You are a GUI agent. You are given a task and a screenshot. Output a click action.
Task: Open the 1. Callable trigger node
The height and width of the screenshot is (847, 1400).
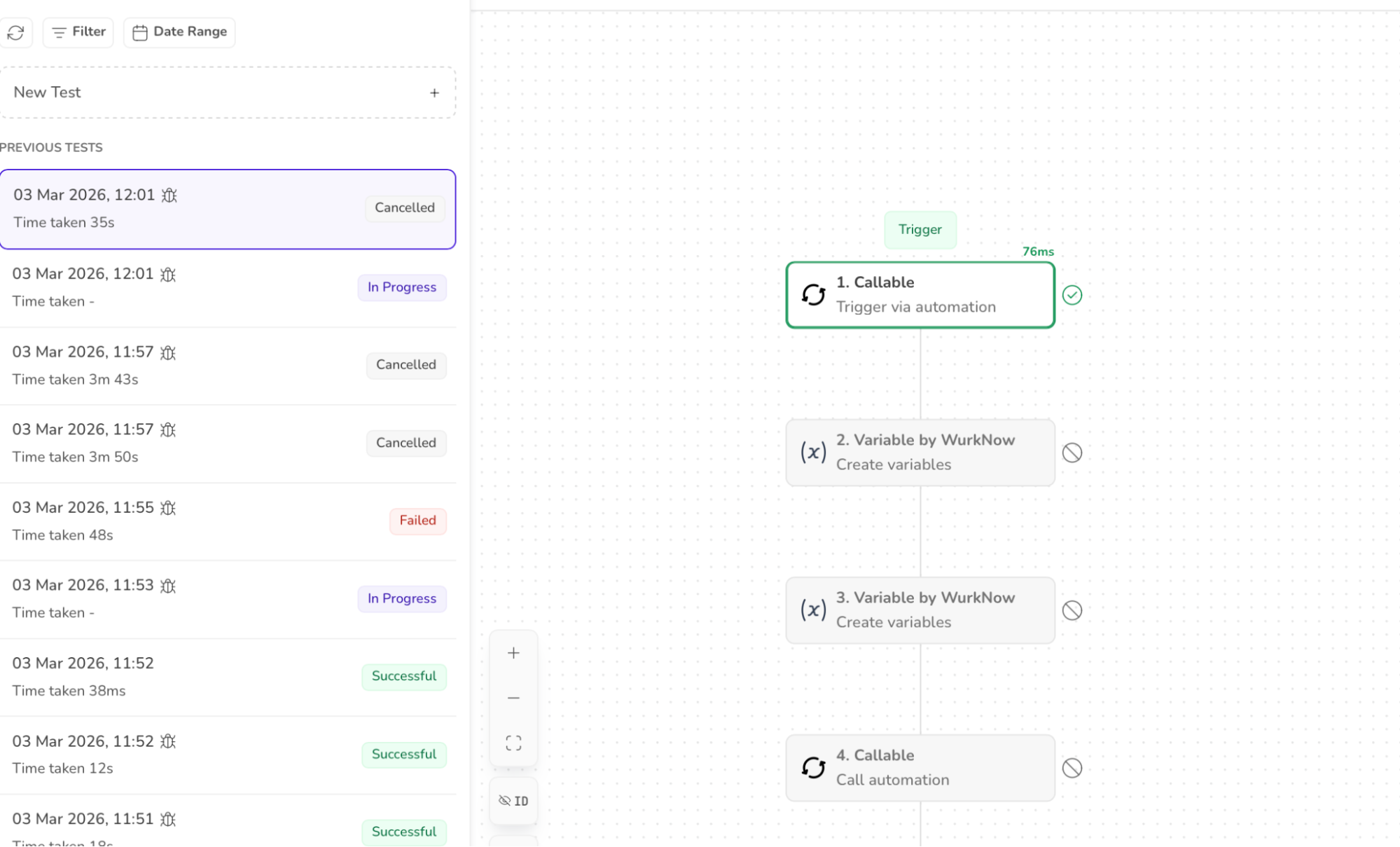click(x=920, y=295)
